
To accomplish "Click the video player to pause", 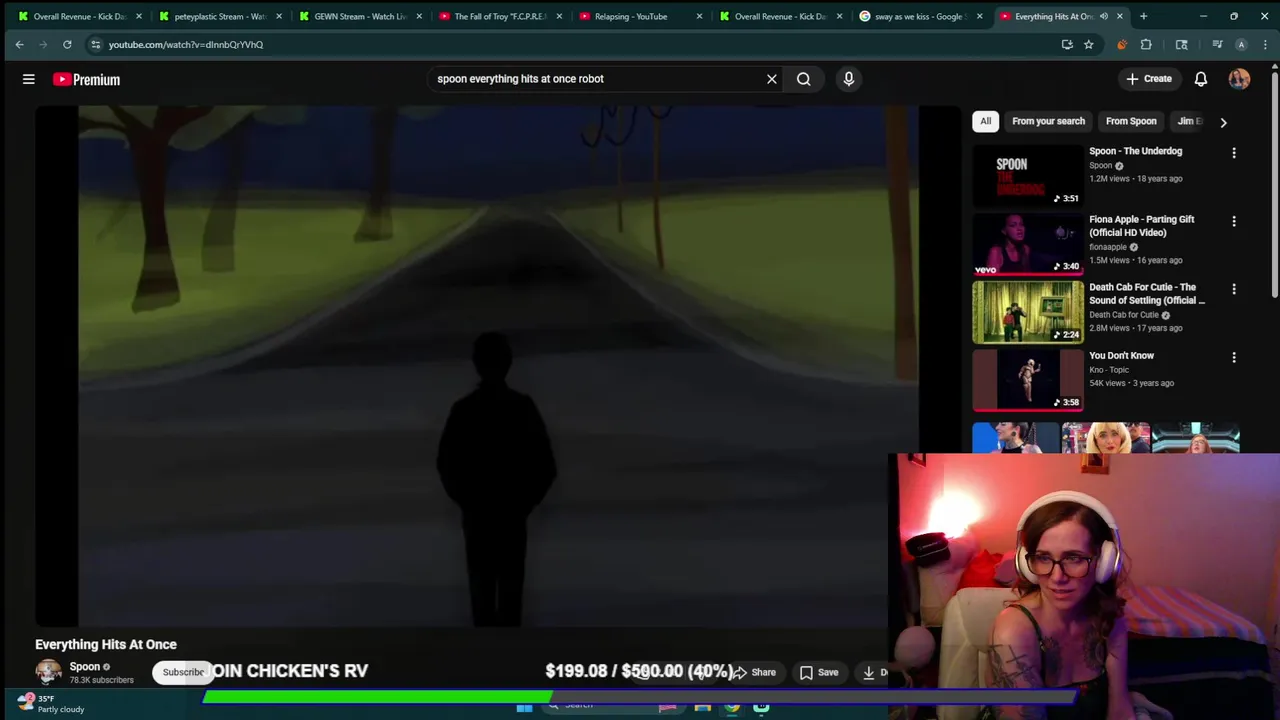I will click(498, 365).
